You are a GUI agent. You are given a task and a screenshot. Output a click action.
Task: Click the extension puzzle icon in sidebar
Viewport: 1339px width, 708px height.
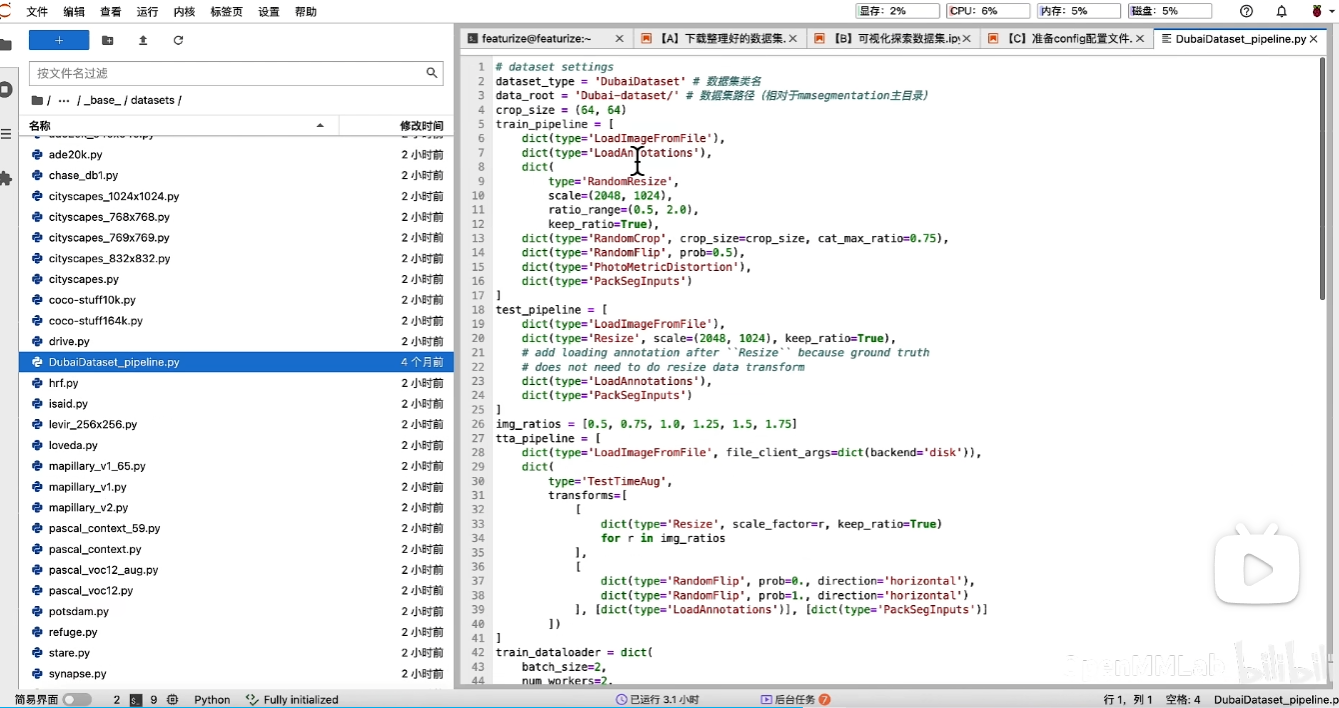tap(6, 178)
